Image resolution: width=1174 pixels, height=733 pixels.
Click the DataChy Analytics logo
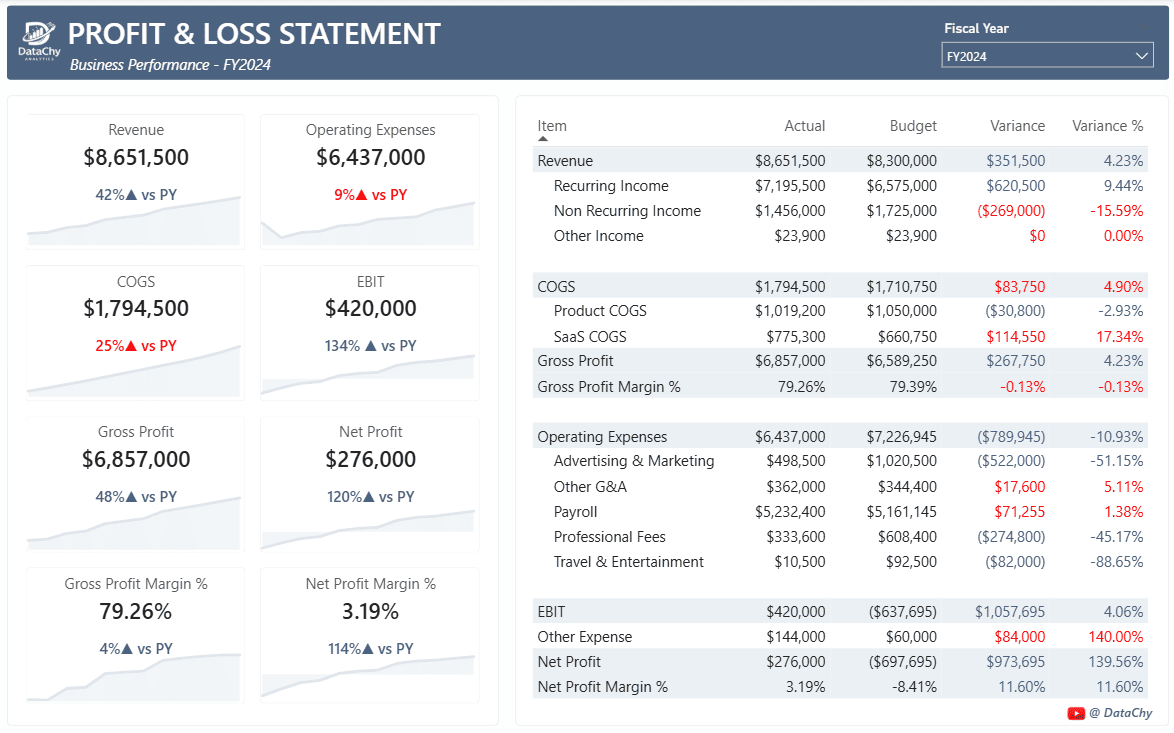pyautogui.click(x=39, y=42)
